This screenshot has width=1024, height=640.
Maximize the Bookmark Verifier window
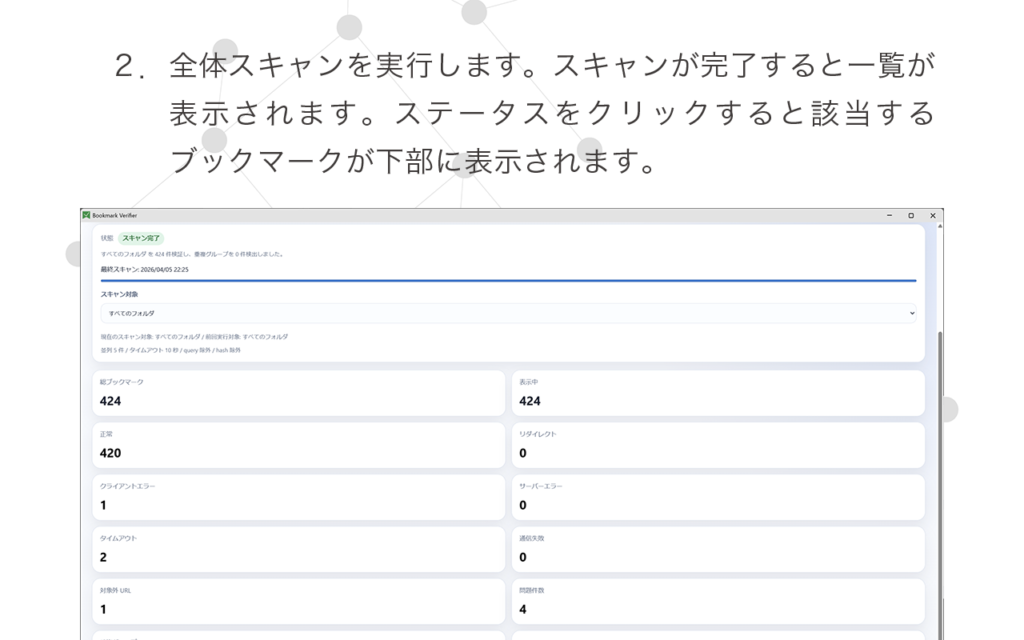click(910, 215)
